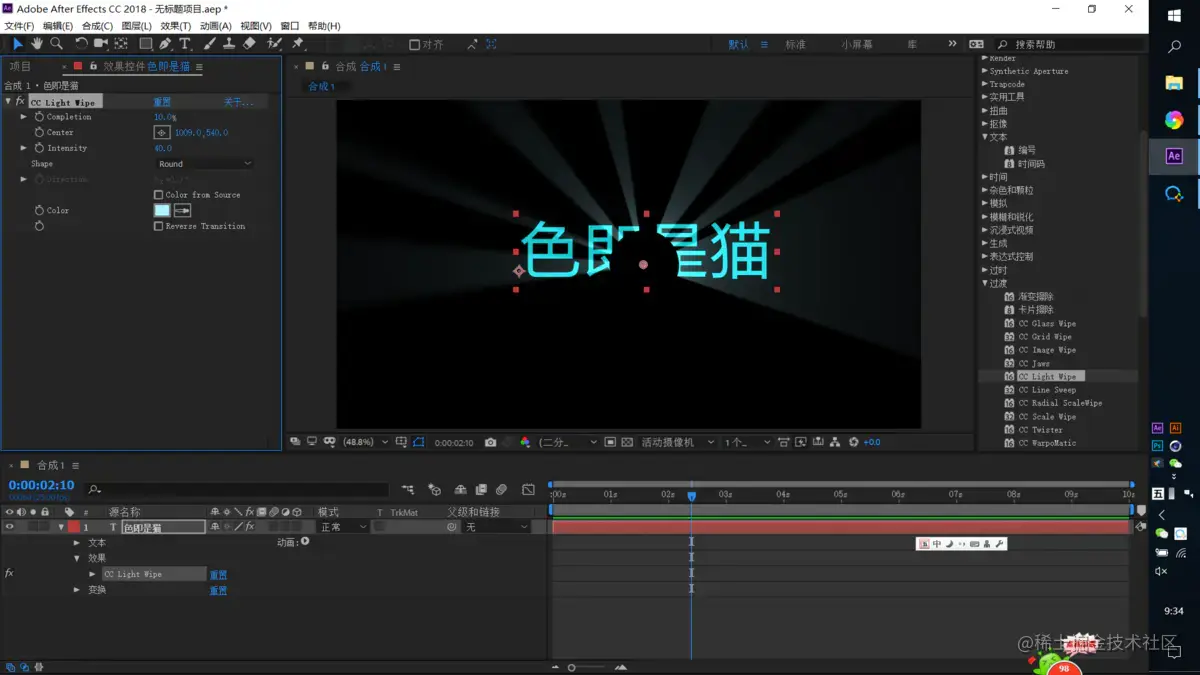Click 重置 beside CC Light Wipe in timeline

218,575
